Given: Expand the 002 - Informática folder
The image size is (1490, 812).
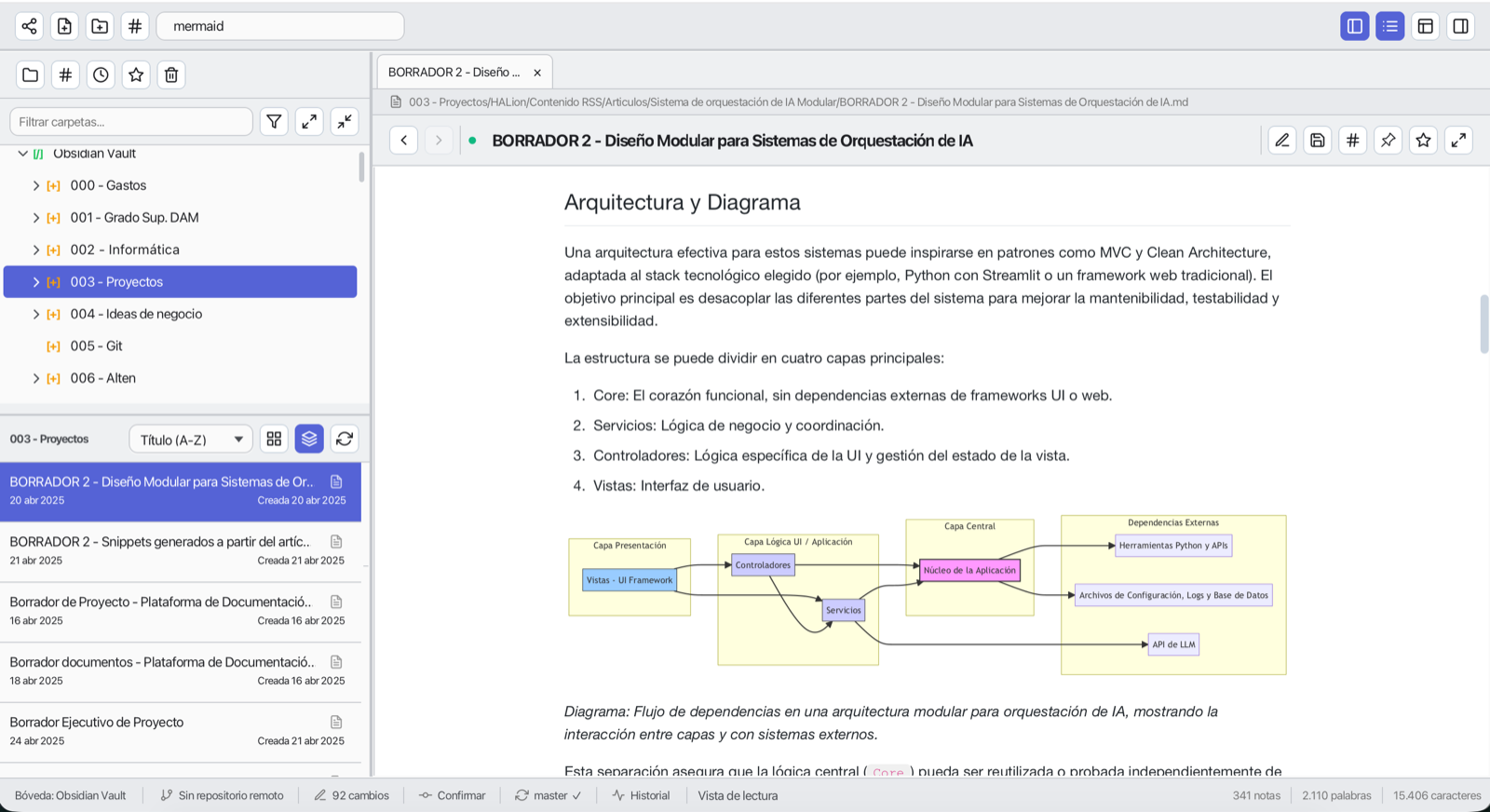Looking at the screenshot, I should pyautogui.click(x=36, y=250).
